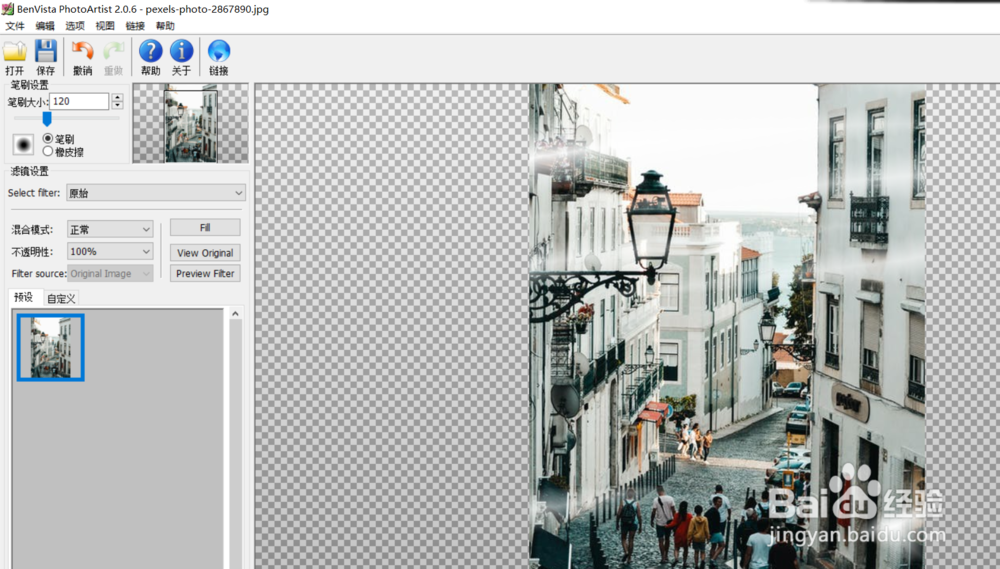The image size is (1000, 569).
Task: Click the main canvas street photo
Action: 727,326
